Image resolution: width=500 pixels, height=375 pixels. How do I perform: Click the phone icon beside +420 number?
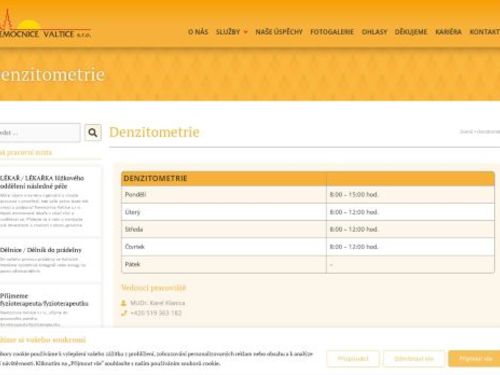coord(124,313)
